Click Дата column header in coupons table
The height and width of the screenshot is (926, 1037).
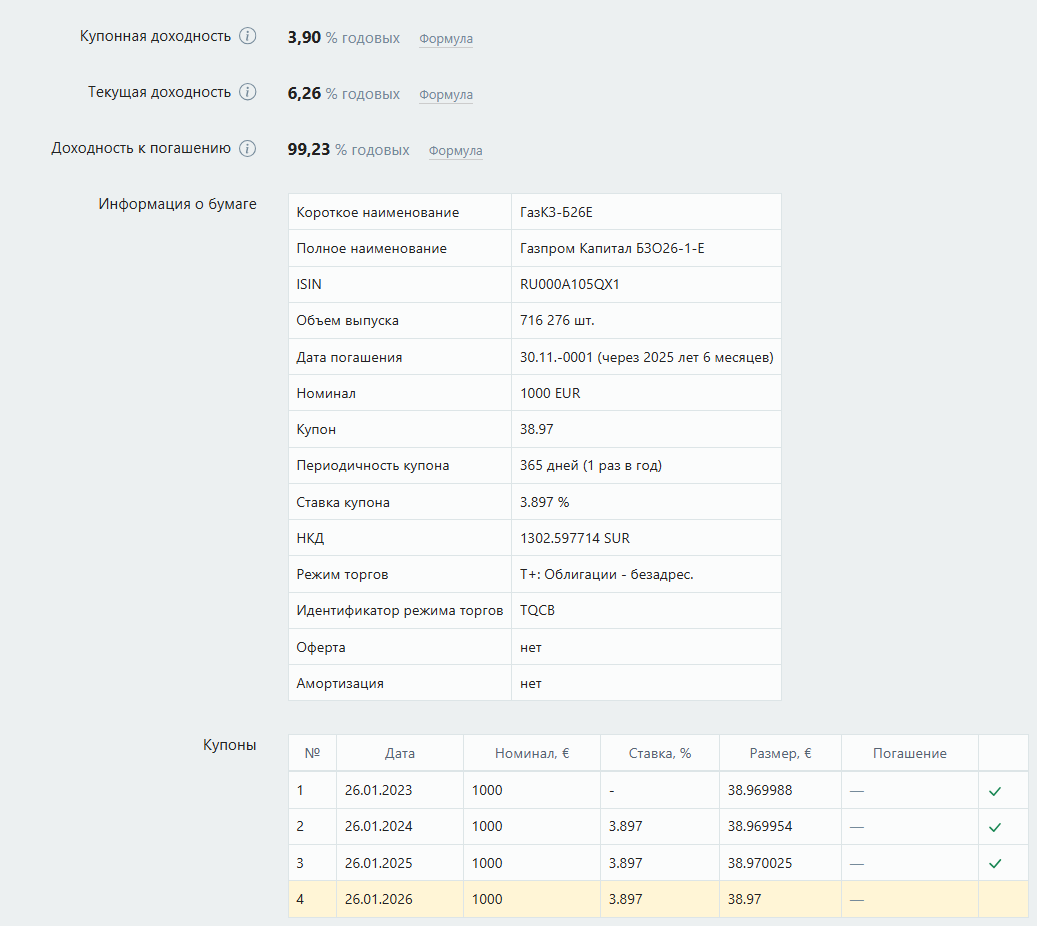399,753
